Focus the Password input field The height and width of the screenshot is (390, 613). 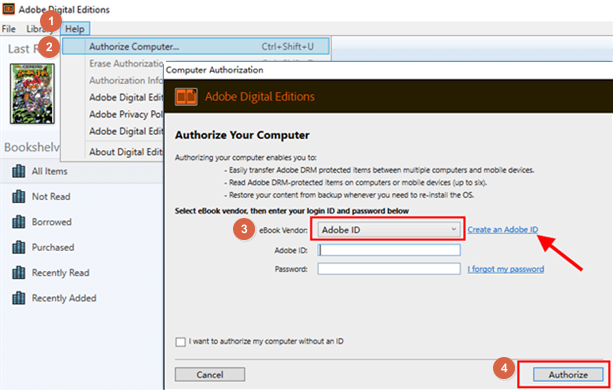tap(389, 269)
